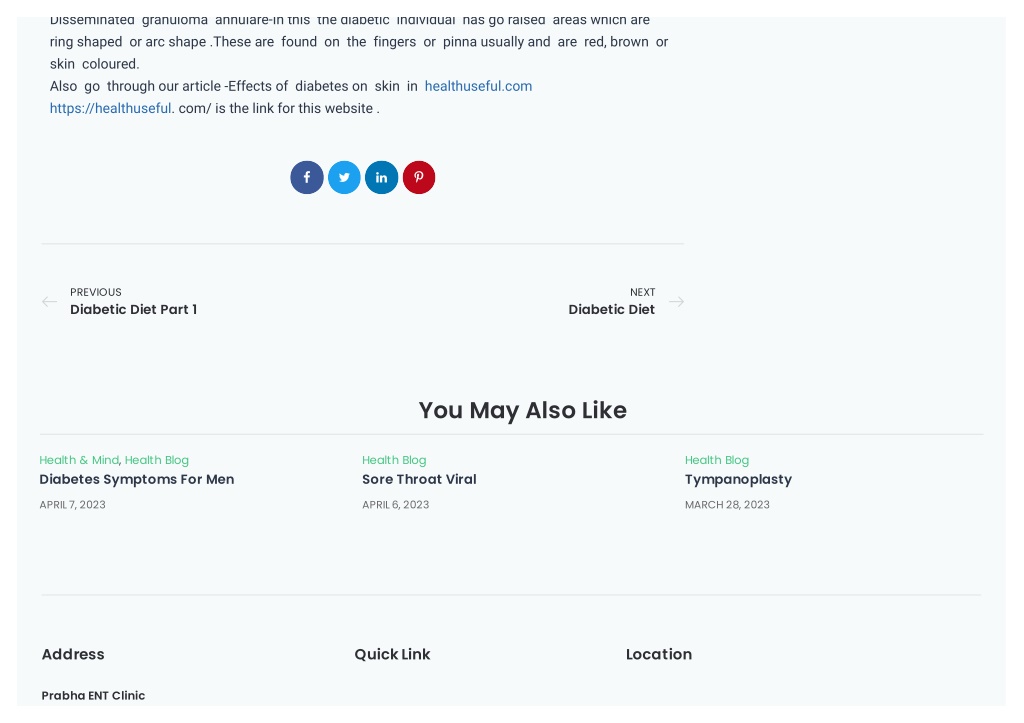
Task: Click the Prabha ENT Clinic address text
Action: pyautogui.click(x=93, y=696)
